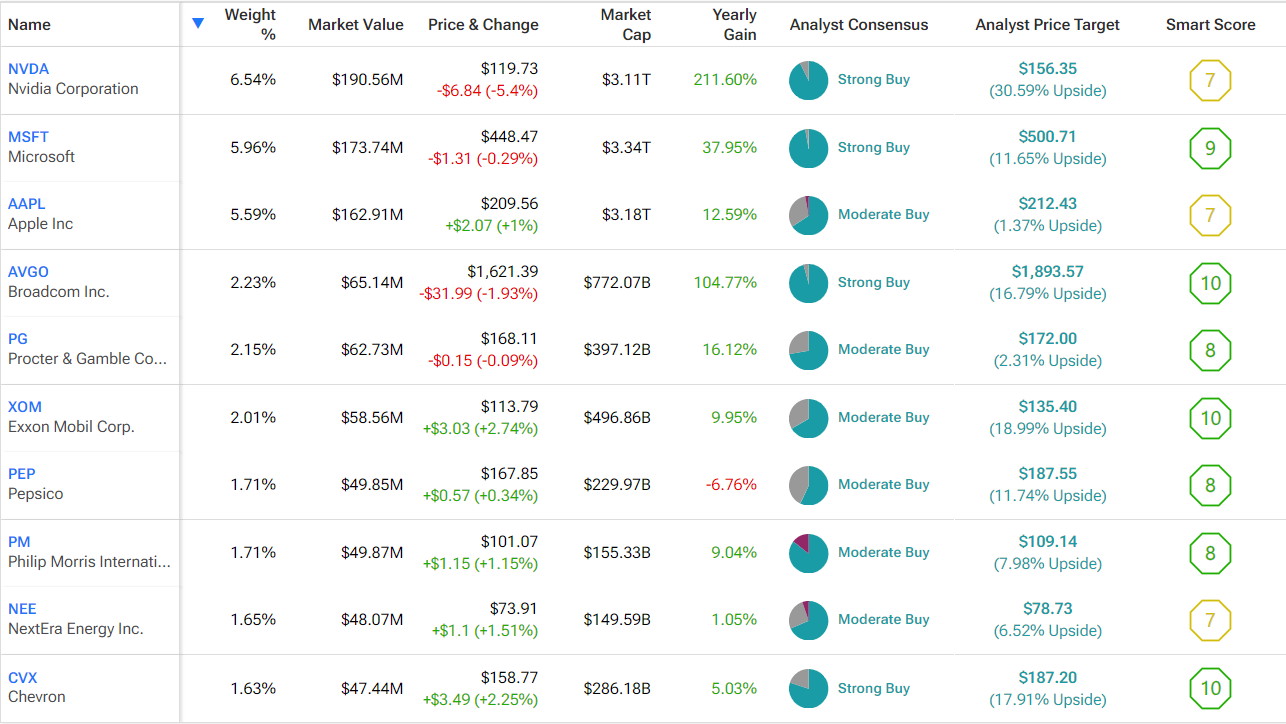Sort by Price & Change header
The width and height of the screenshot is (1286, 724).
pyautogui.click(x=483, y=24)
